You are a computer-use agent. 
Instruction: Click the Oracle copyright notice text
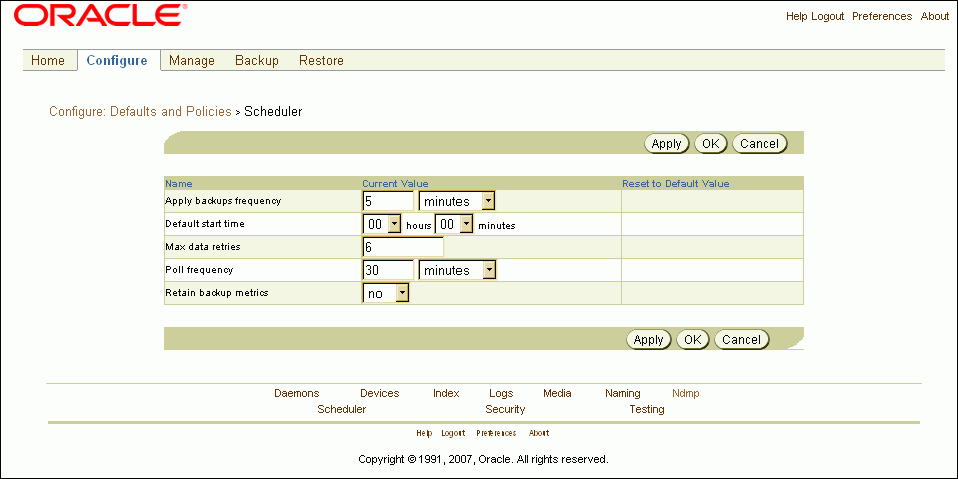[483, 459]
